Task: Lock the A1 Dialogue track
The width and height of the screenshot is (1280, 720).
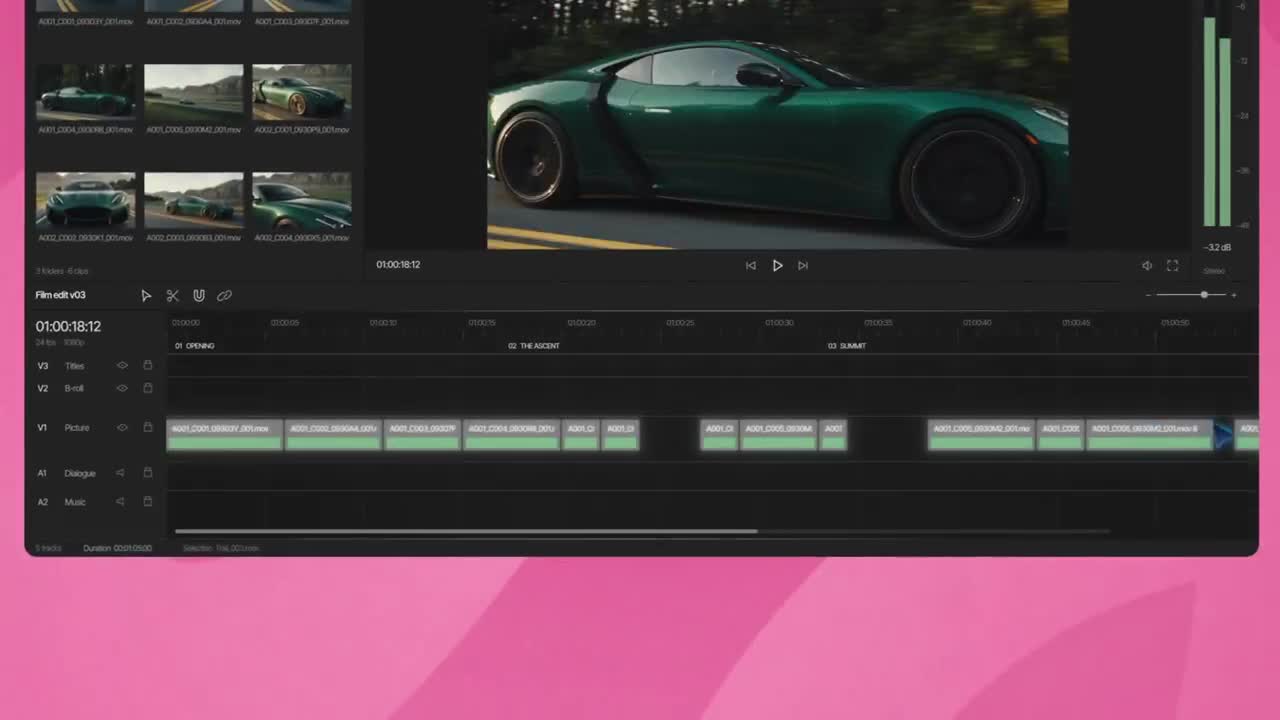Action: tap(148, 472)
